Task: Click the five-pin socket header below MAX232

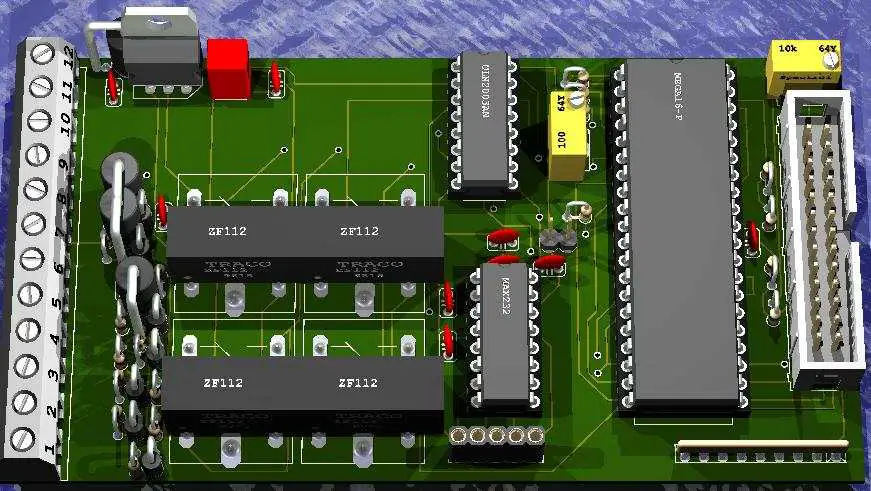Action: pos(496,436)
